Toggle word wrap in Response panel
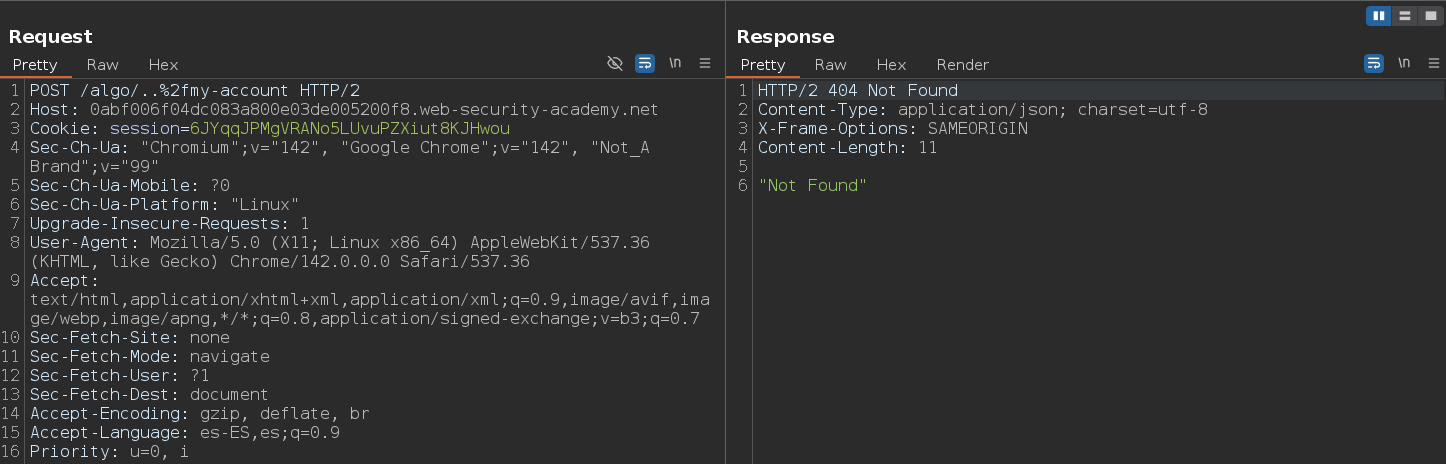The height and width of the screenshot is (464, 1446). tap(1374, 64)
